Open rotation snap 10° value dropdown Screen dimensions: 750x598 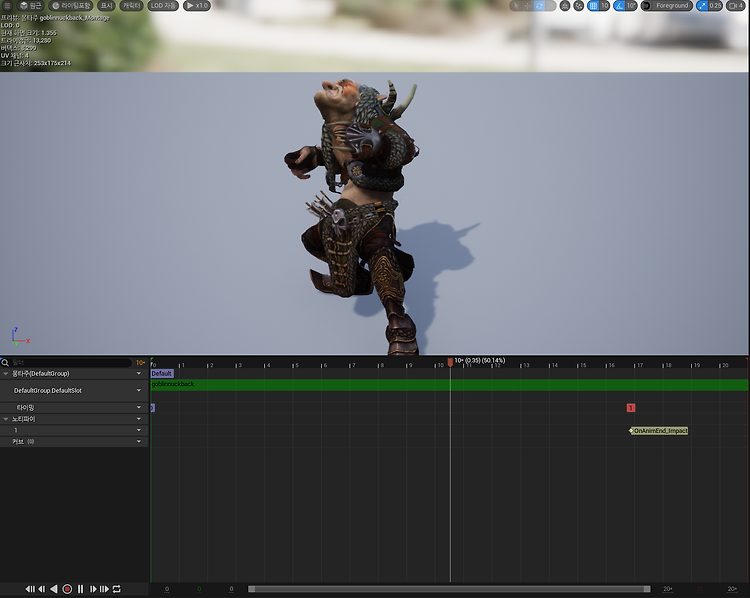tap(631, 6)
